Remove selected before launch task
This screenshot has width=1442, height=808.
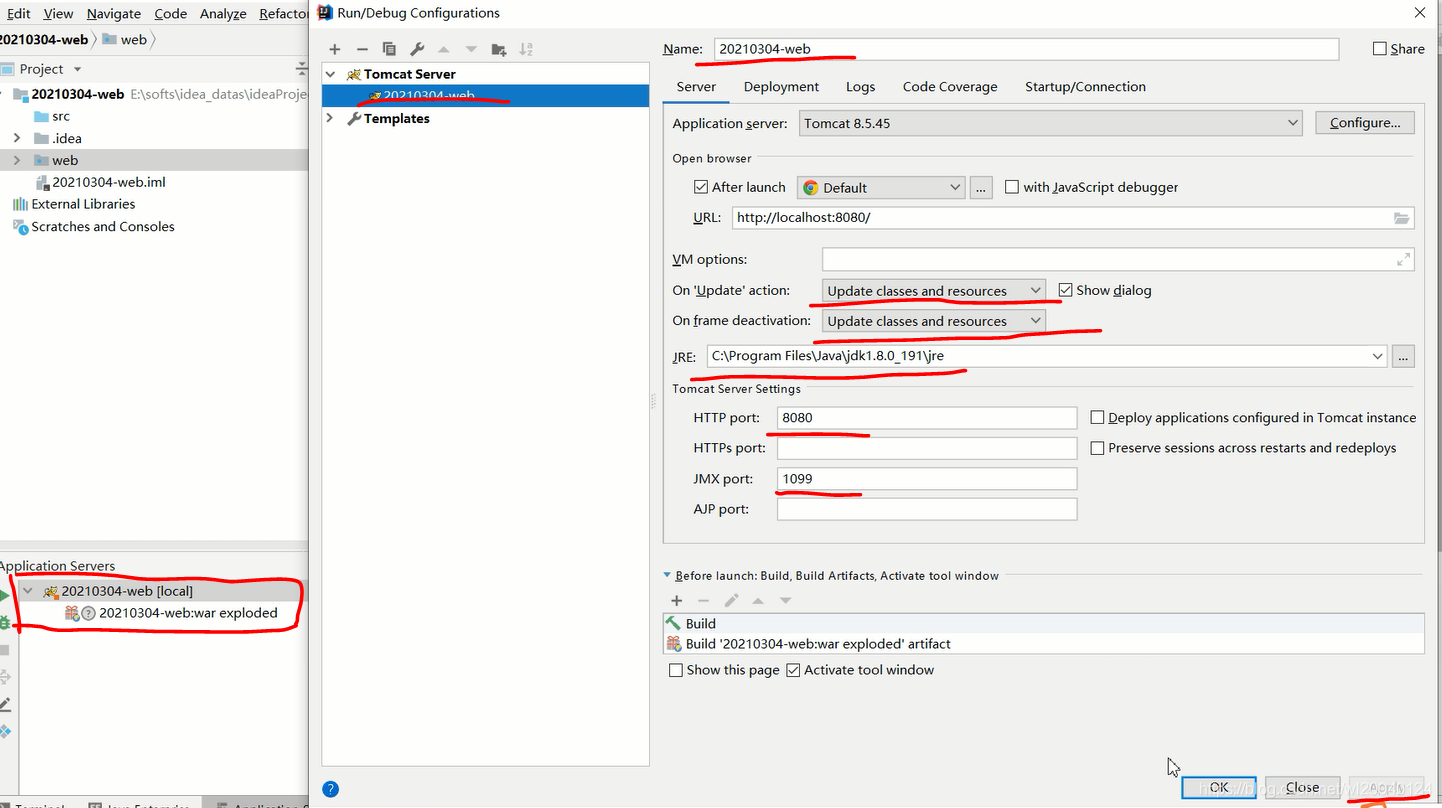click(703, 601)
